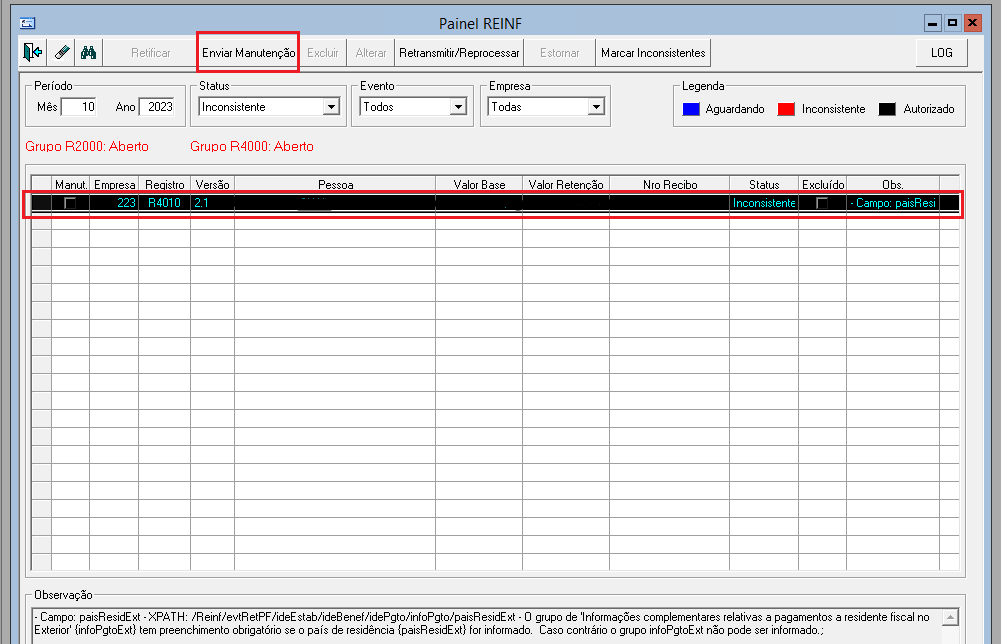Click the Excluído column header
This screenshot has width=1001, height=644.
coord(823,184)
